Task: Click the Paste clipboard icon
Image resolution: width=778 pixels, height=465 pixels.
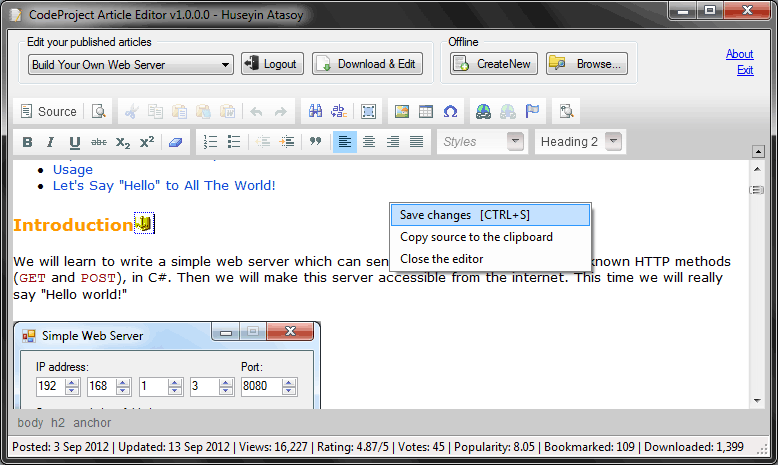Action: tap(179, 111)
